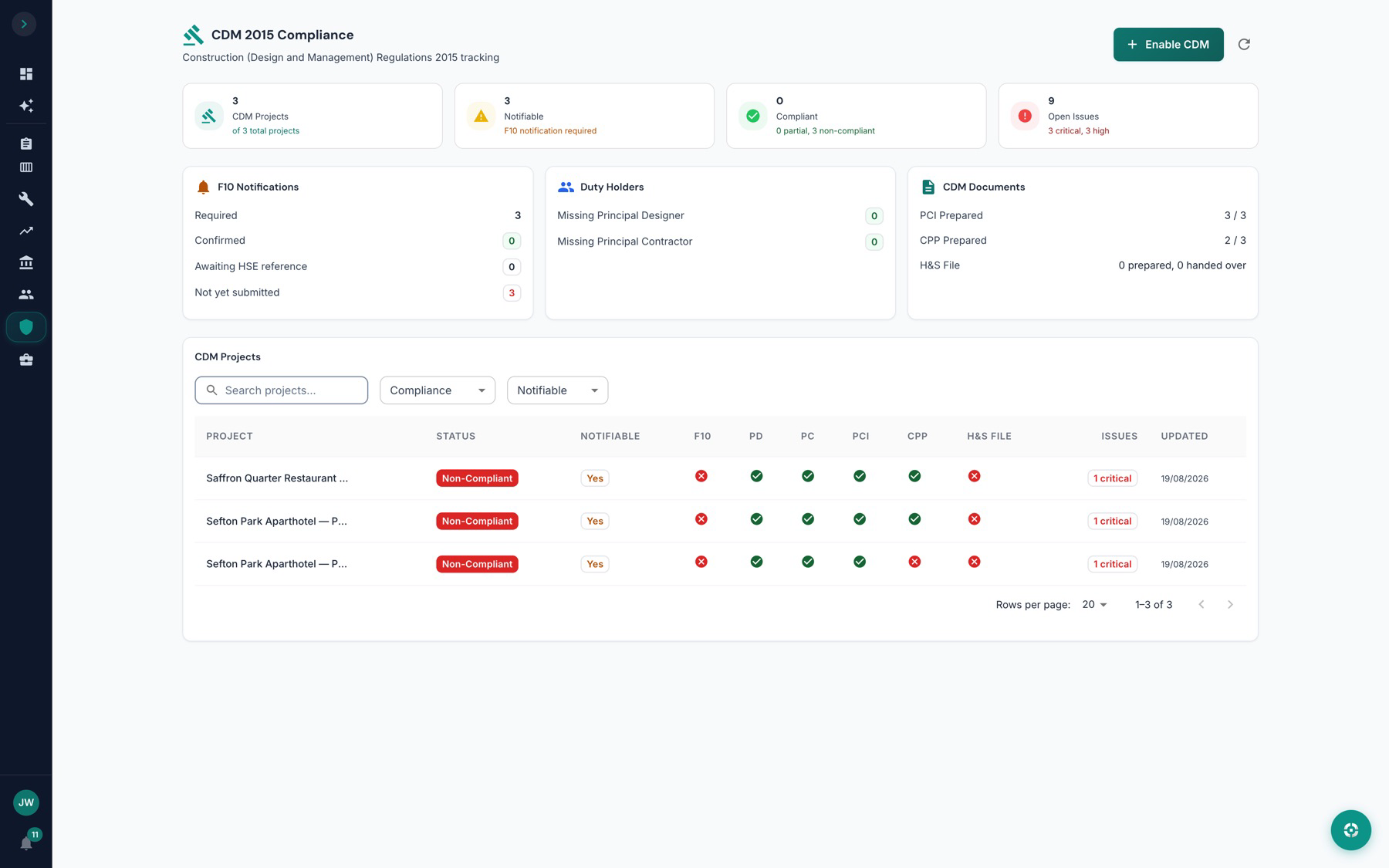The height and width of the screenshot is (868, 1389).
Task: Click the PCI Prepared 3 / 3 value
Action: pyautogui.click(x=1235, y=215)
